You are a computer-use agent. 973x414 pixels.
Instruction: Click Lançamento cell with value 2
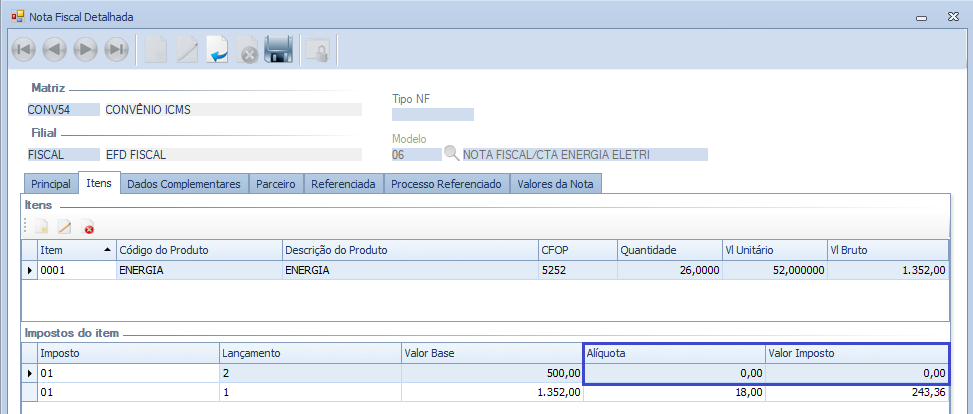(310, 374)
